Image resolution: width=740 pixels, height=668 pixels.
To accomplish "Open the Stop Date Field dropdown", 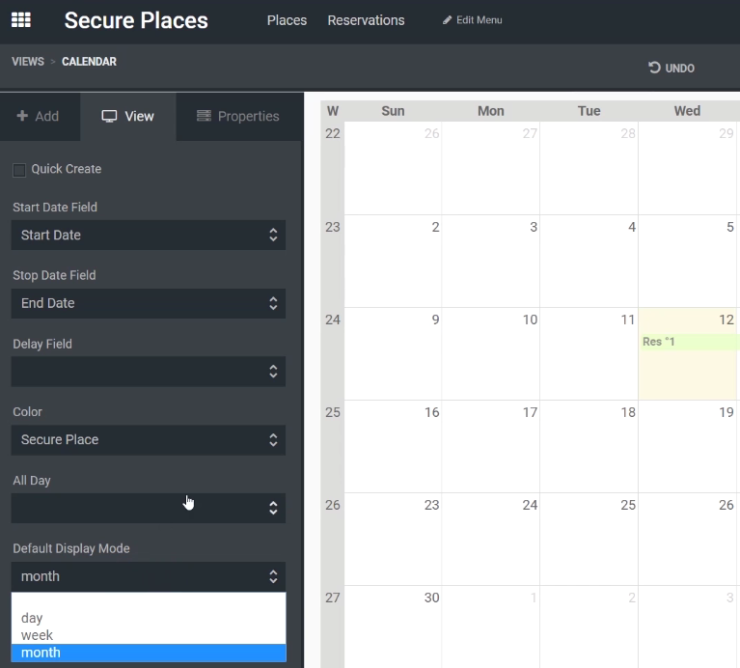I will 148,303.
